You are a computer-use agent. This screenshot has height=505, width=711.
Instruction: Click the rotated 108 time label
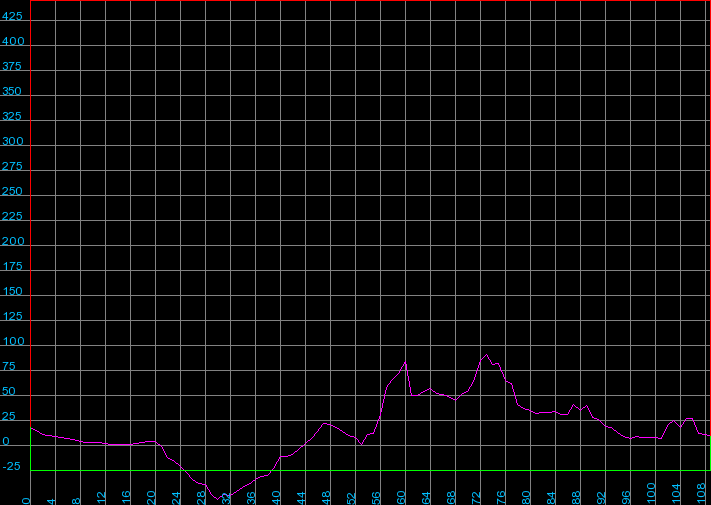click(700, 494)
